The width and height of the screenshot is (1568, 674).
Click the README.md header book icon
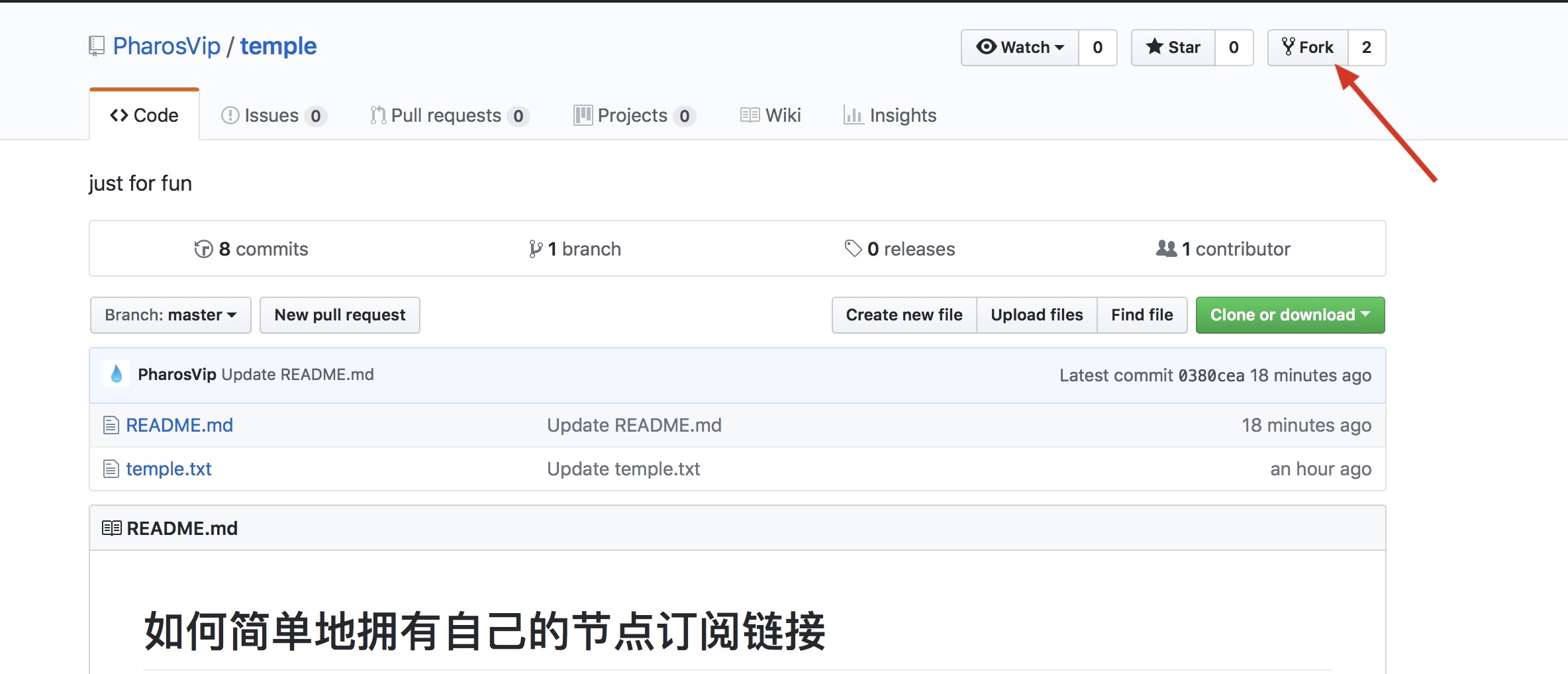click(x=112, y=528)
